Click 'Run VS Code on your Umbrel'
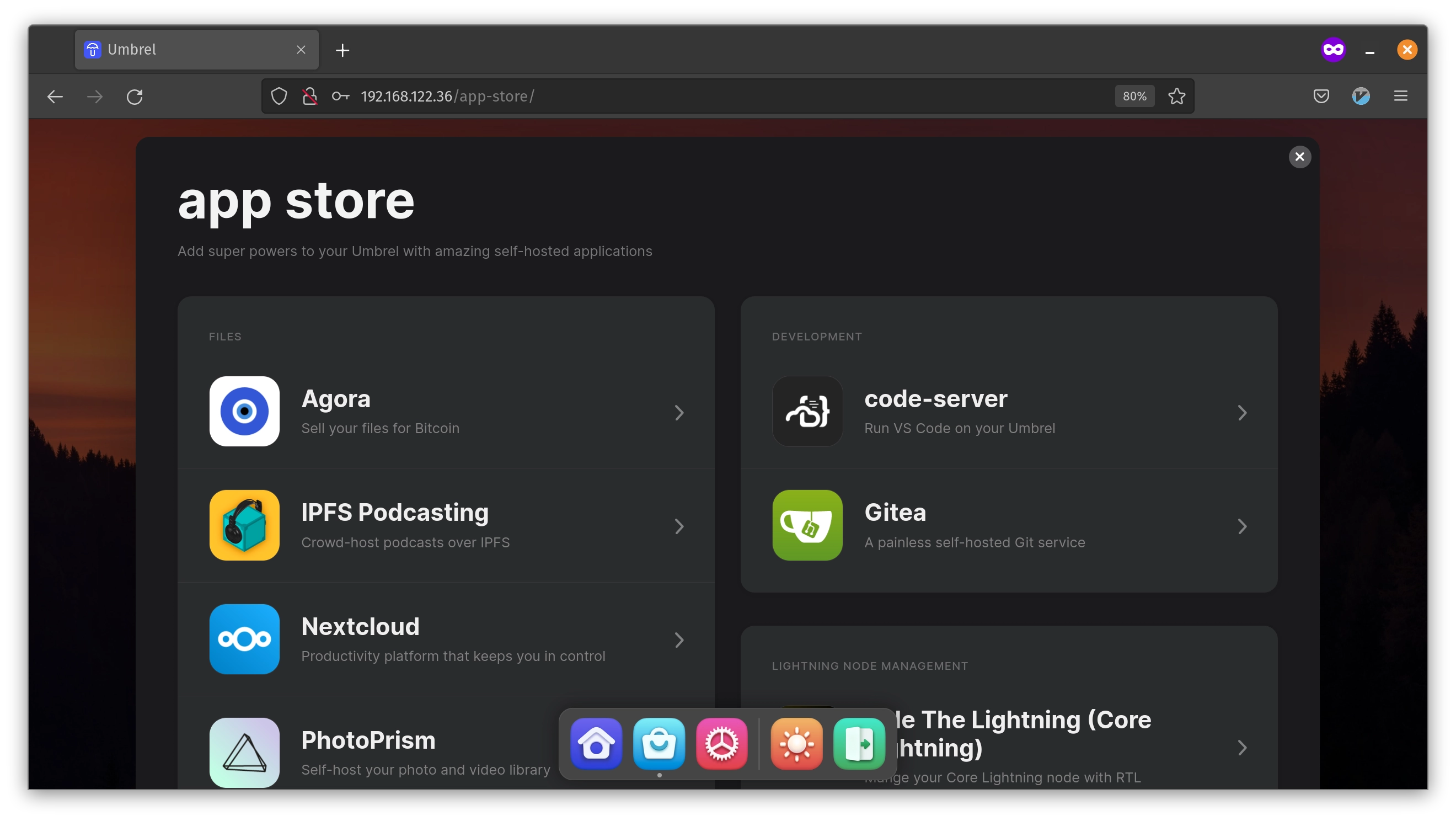The height and width of the screenshot is (821, 1456). [960, 429]
